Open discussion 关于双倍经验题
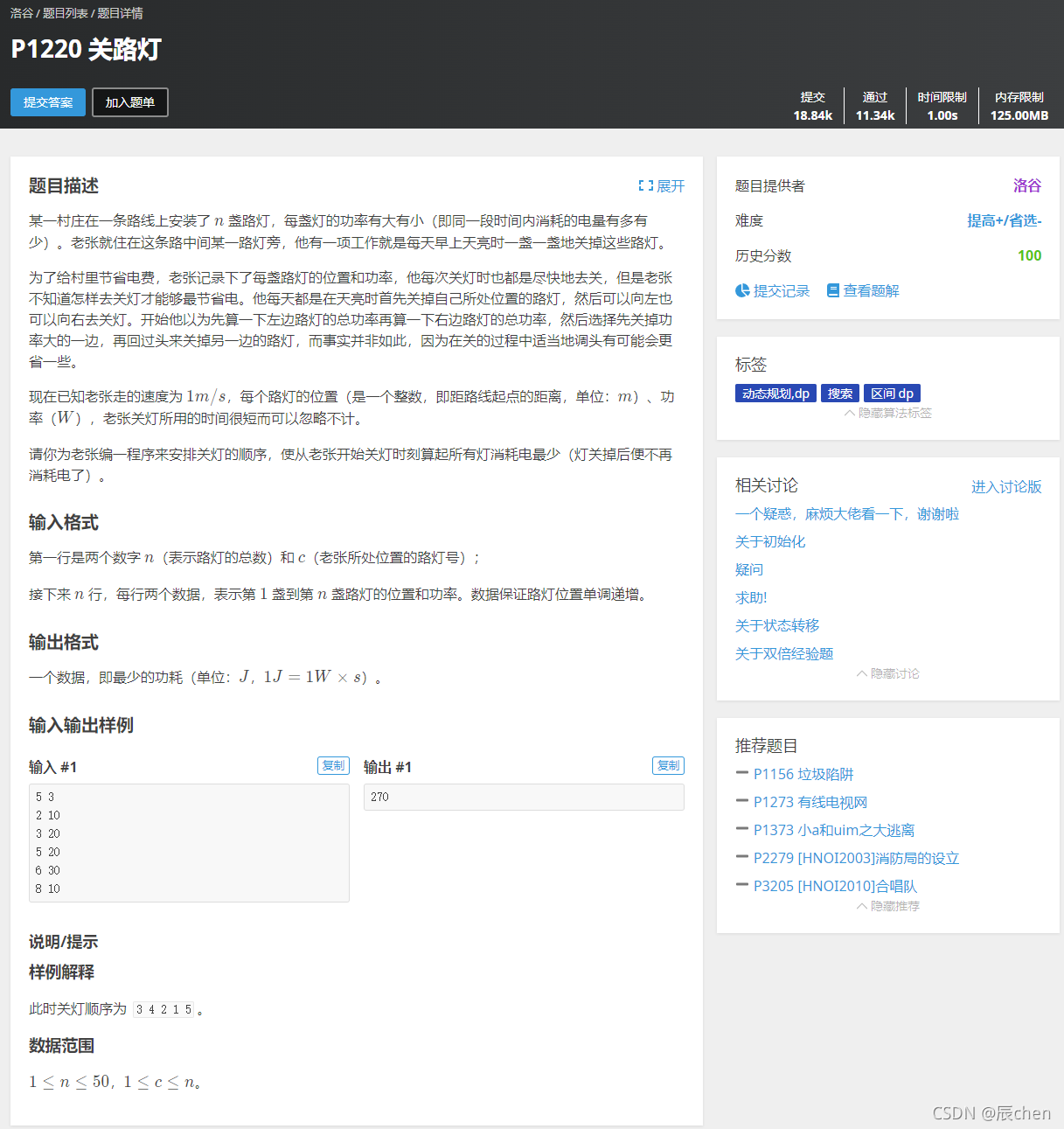 click(784, 653)
